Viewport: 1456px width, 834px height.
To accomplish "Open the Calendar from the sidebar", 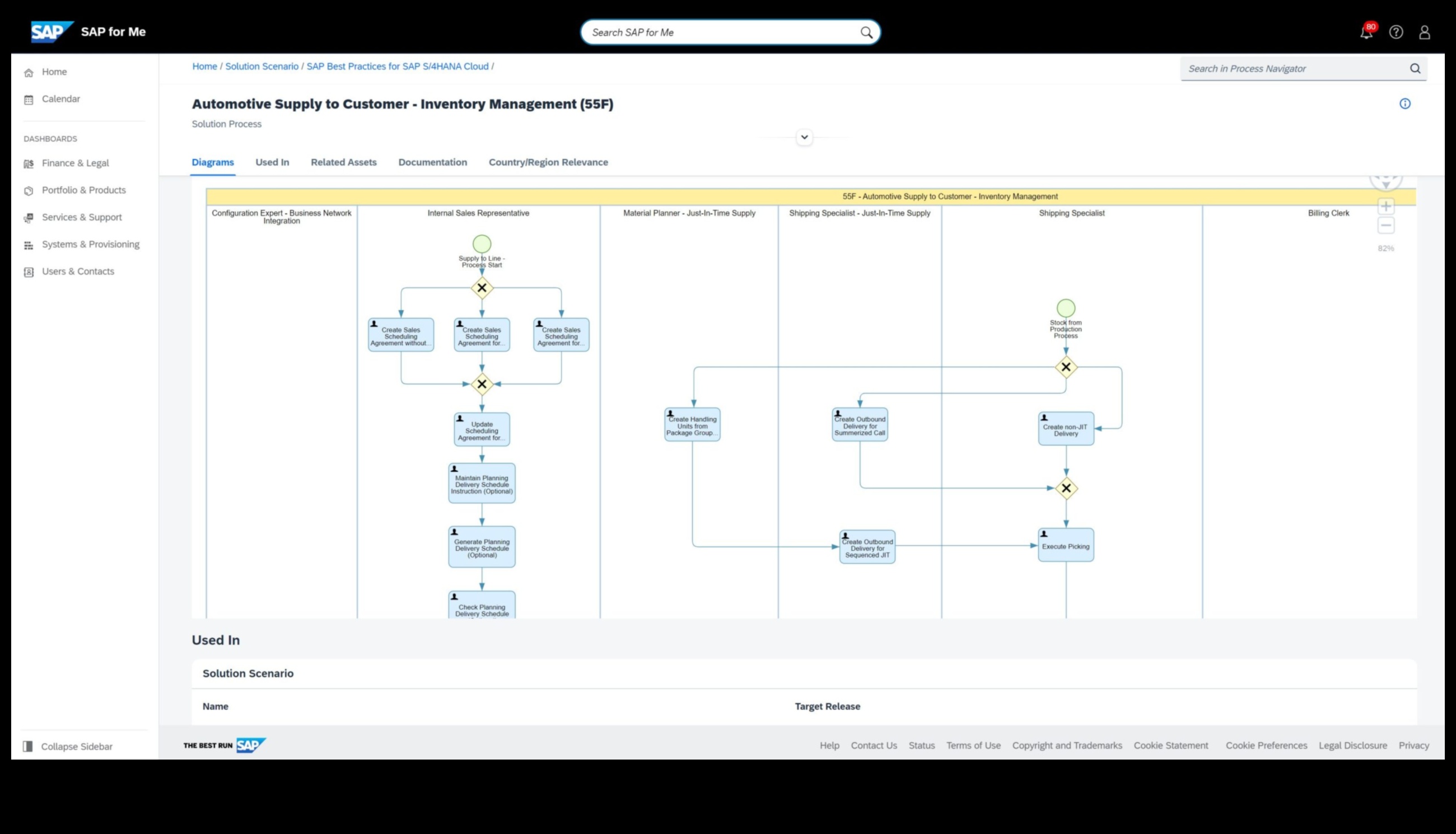I will [x=29, y=99].
